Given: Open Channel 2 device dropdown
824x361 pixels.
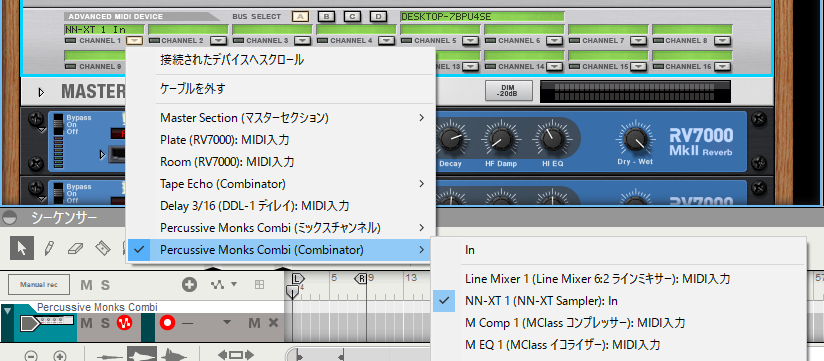Looking at the screenshot, I should point(219,40).
